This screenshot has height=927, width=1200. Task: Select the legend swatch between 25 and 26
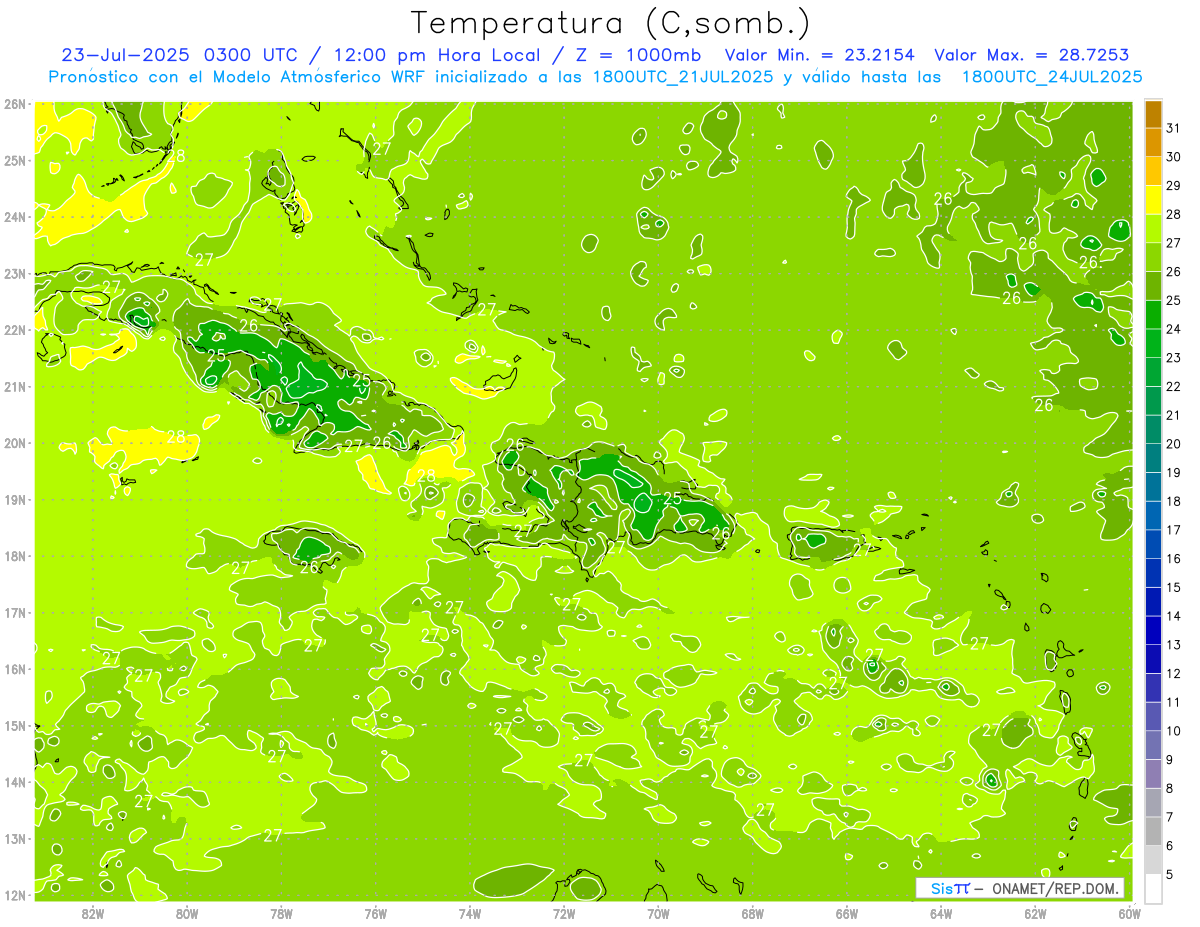[x=1153, y=286]
